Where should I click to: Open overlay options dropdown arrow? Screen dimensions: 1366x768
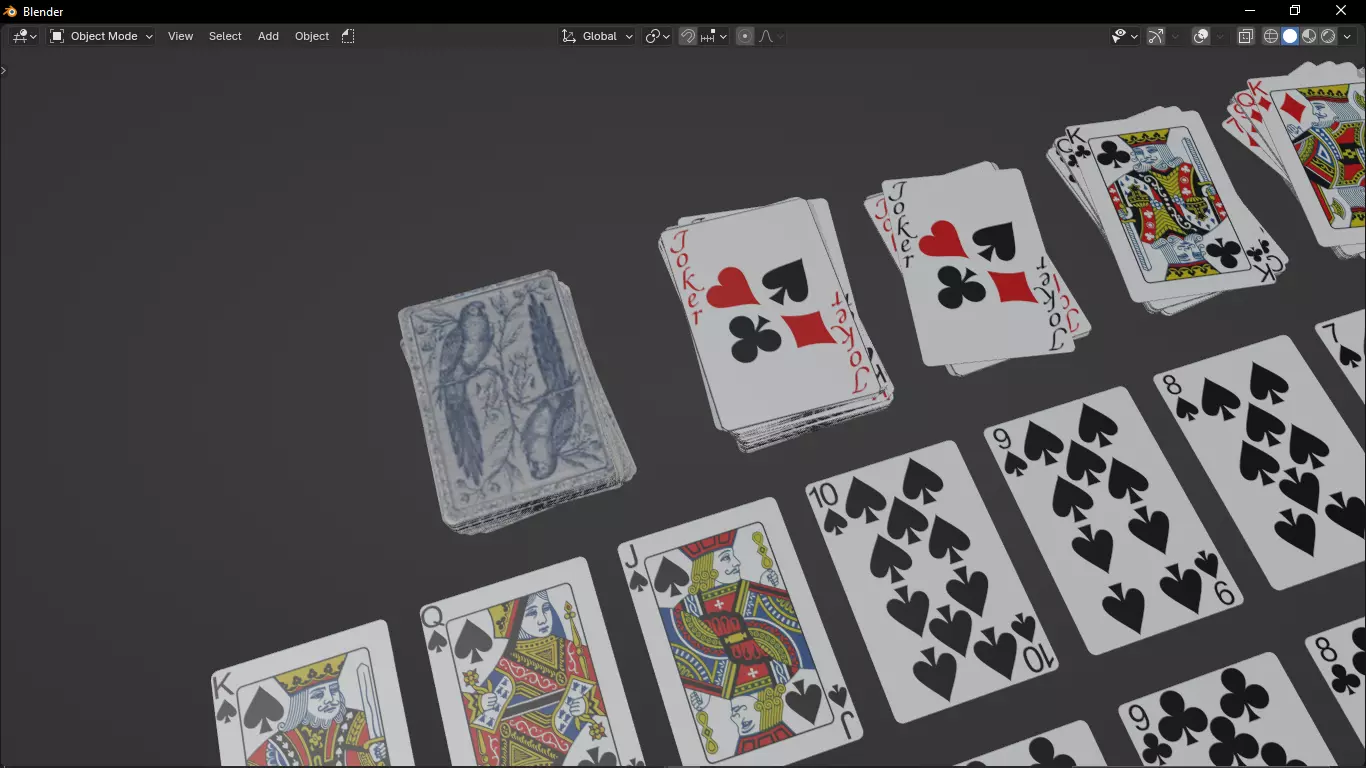pos(1221,36)
